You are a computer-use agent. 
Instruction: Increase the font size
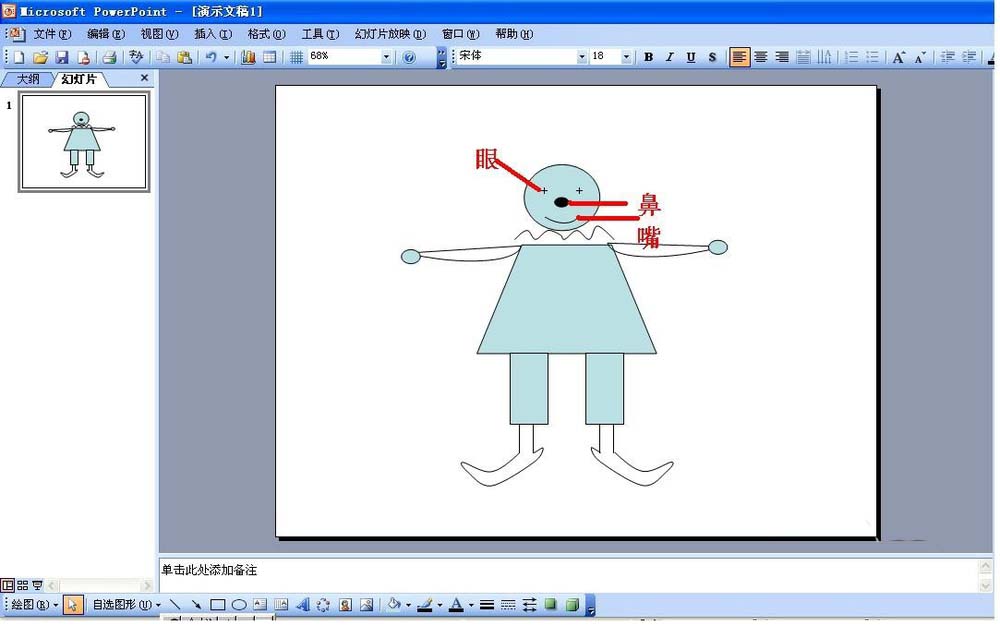[898, 57]
